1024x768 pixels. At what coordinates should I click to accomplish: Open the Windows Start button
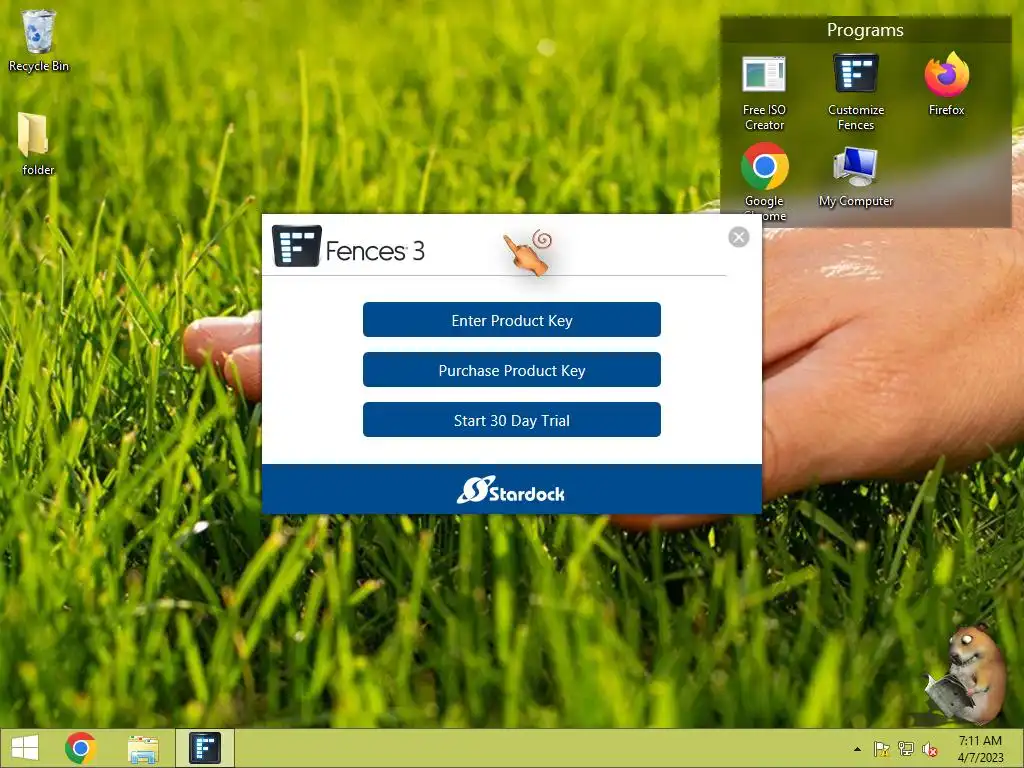(25, 748)
